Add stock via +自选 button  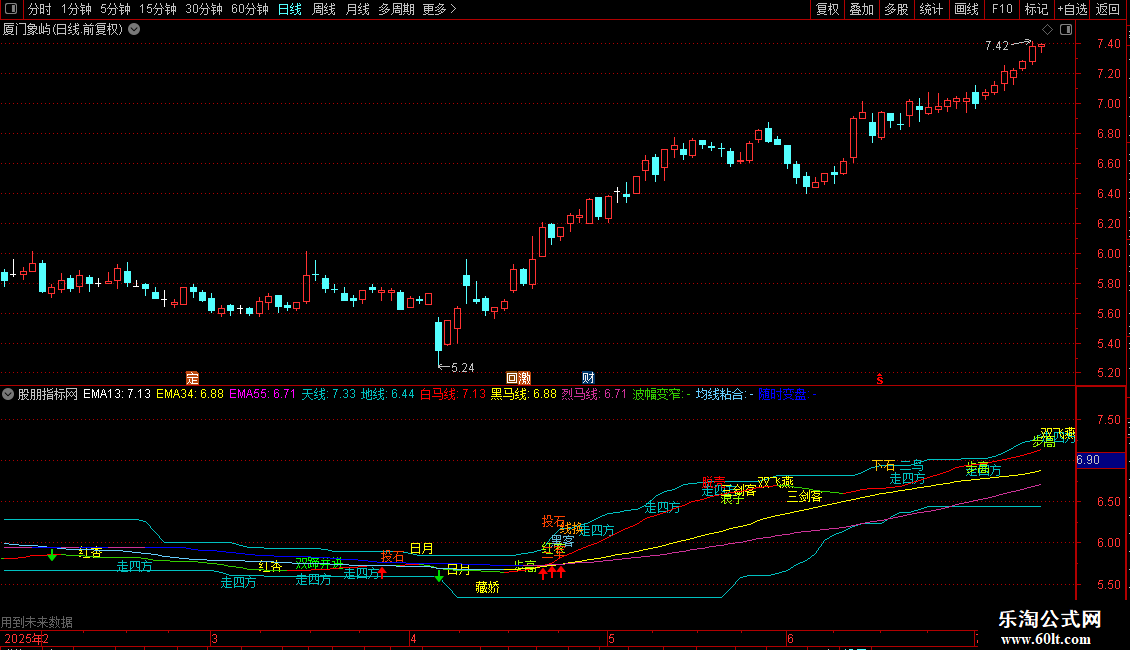pyautogui.click(x=1072, y=9)
